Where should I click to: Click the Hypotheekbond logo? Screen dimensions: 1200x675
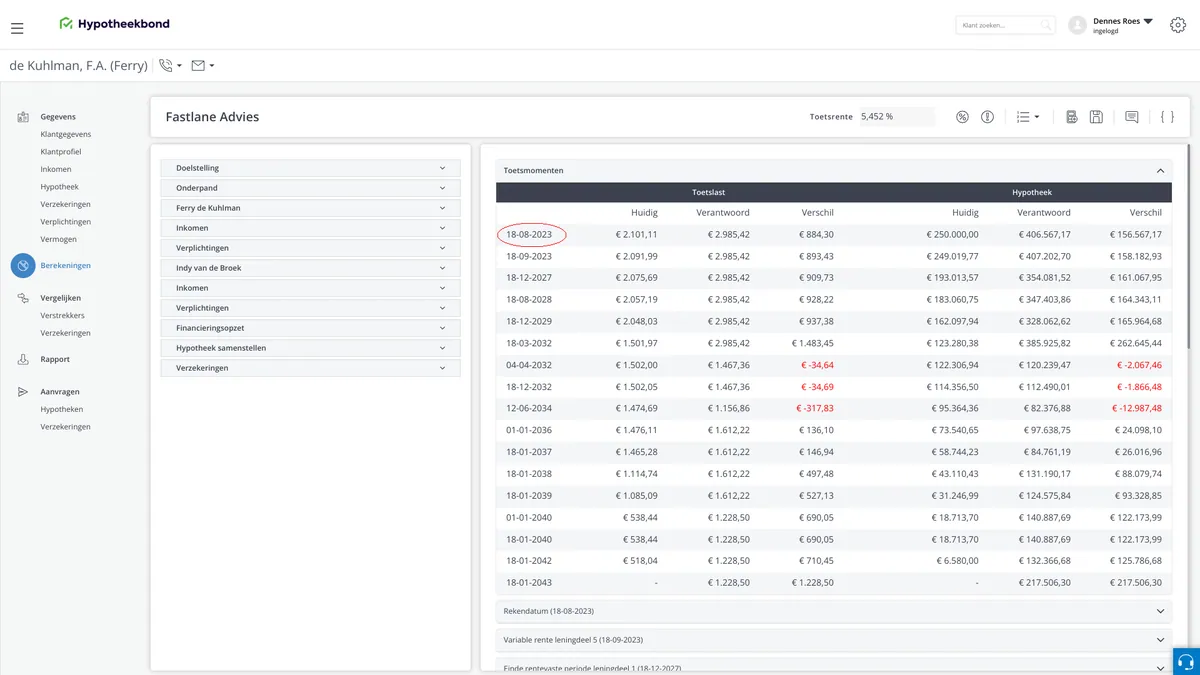pos(114,24)
